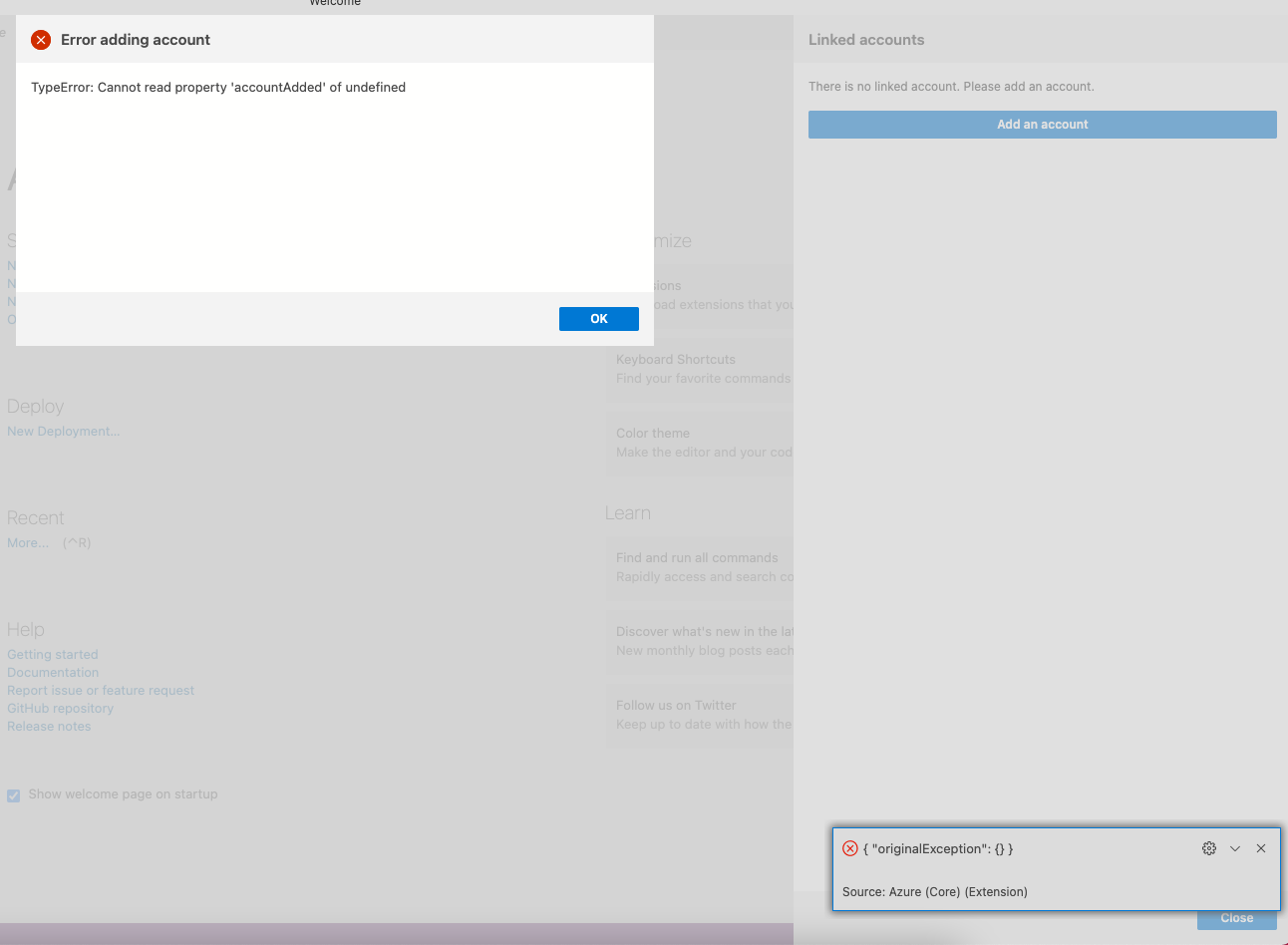The width and height of the screenshot is (1288, 945).
Task: Click Source: Azure (Core) (Extension) text
Action: [935, 892]
